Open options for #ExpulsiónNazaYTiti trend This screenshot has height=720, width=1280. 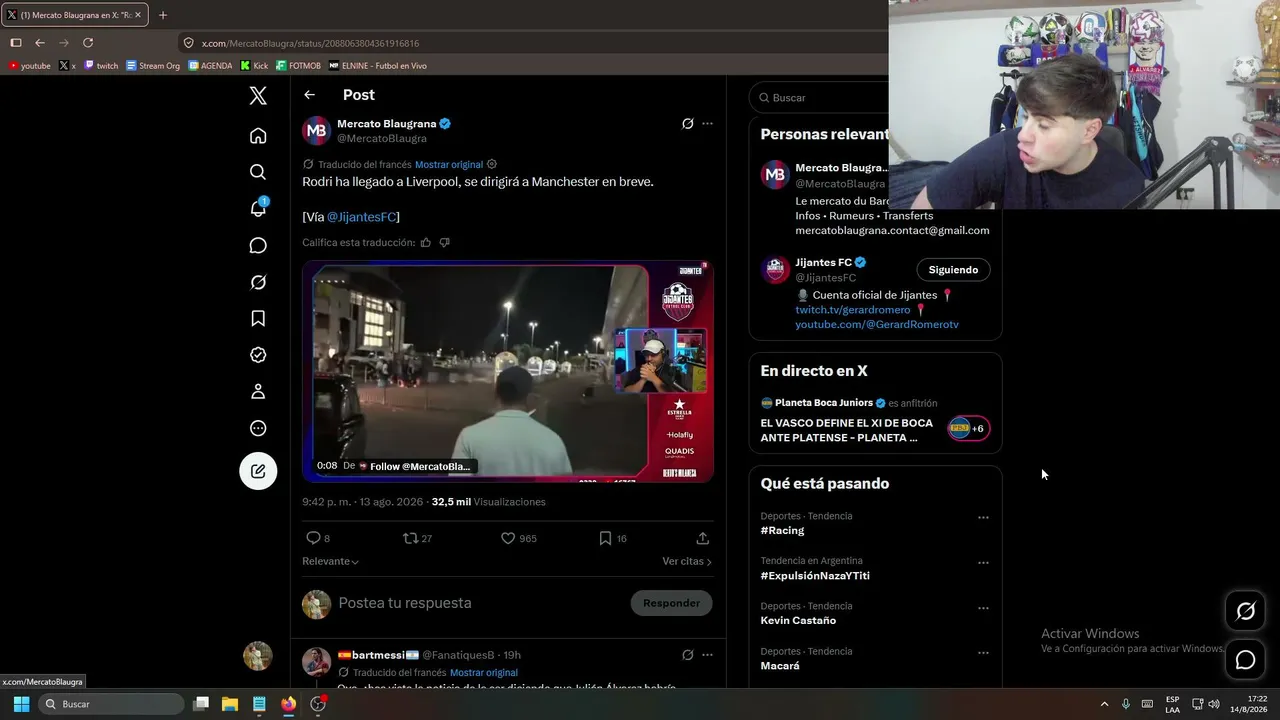[983, 563]
